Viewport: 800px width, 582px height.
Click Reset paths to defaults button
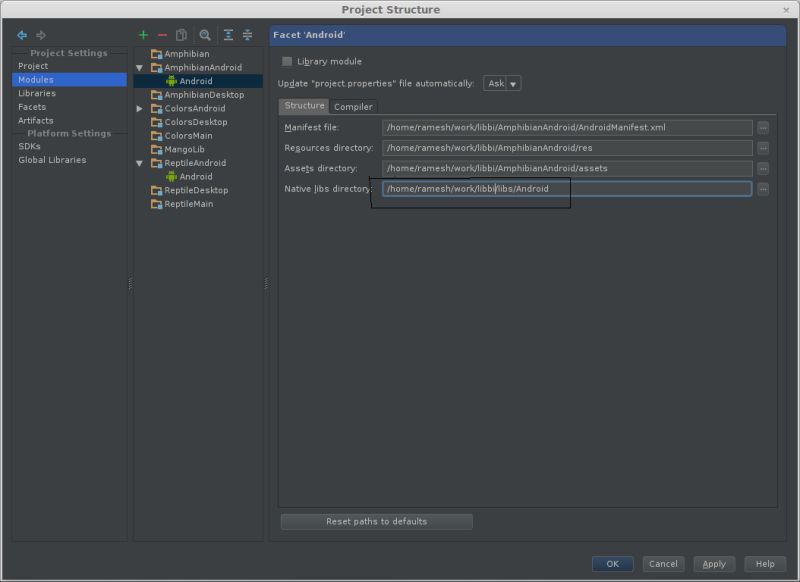pyautogui.click(x=377, y=521)
